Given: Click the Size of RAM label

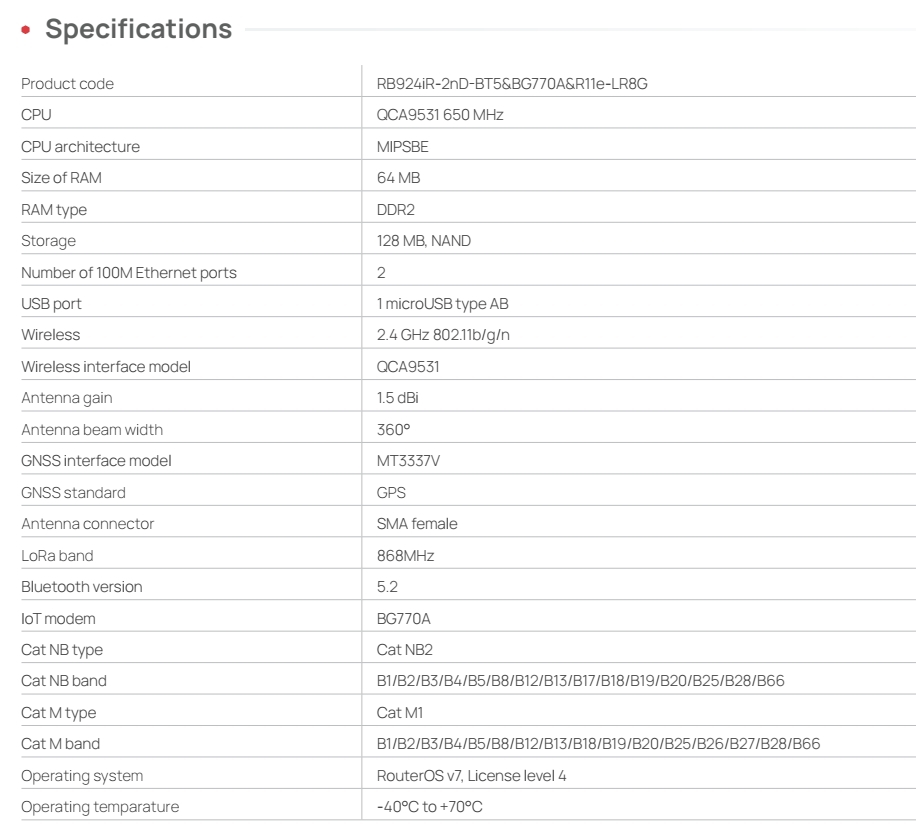Looking at the screenshot, I should coord(60,179).
